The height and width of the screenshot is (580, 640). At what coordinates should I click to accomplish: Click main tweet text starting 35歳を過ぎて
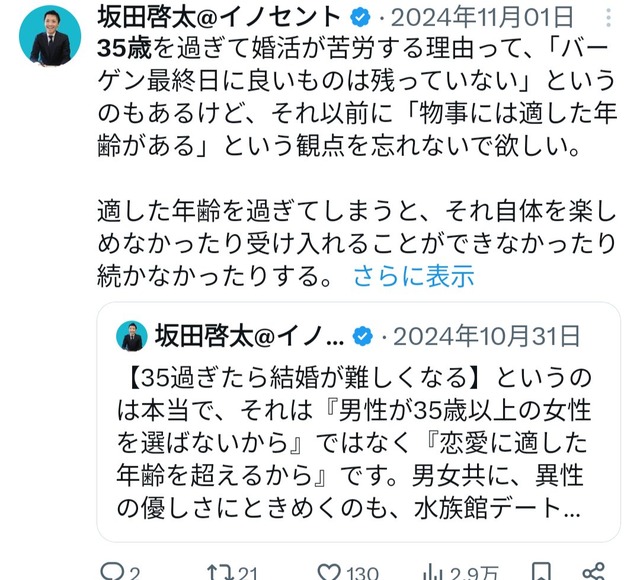pyautogui.click(x=357, y=162)
